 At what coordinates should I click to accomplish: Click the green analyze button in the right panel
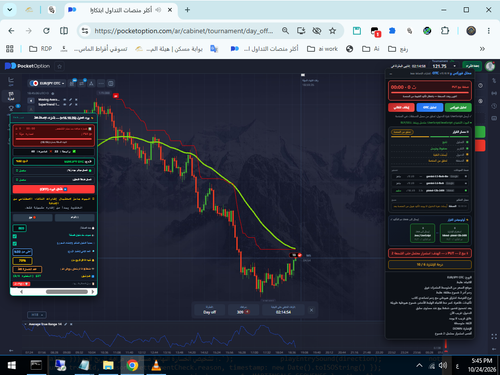click(458, 107)
